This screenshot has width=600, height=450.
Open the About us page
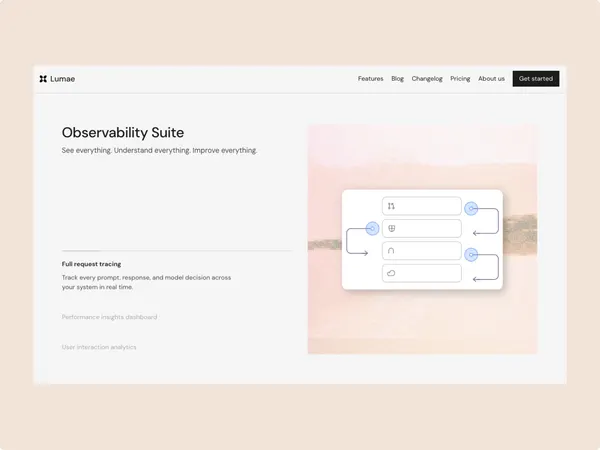491,78
